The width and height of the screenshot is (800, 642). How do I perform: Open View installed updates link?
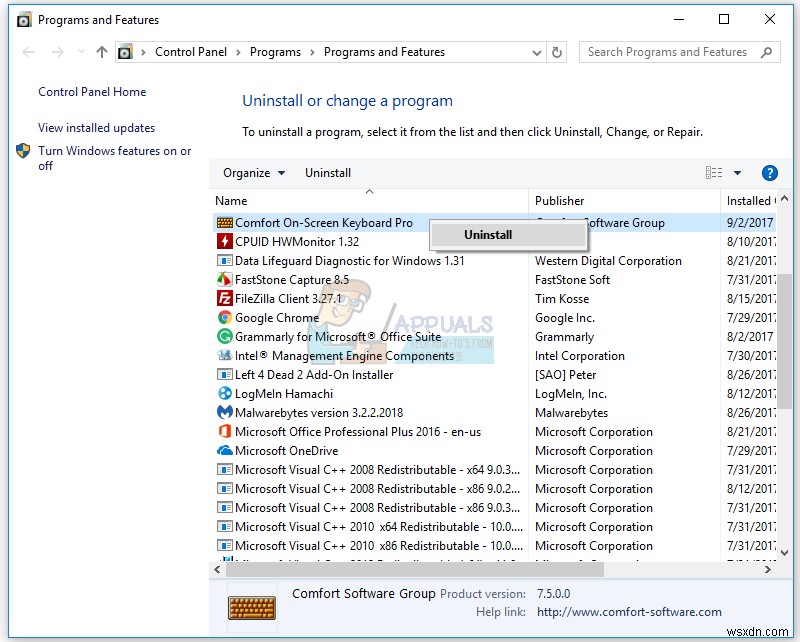coord(96,128)
